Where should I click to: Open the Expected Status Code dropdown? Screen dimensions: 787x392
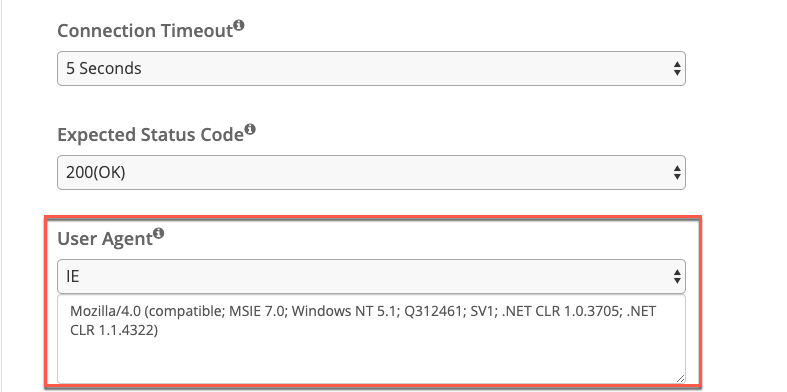371,173
